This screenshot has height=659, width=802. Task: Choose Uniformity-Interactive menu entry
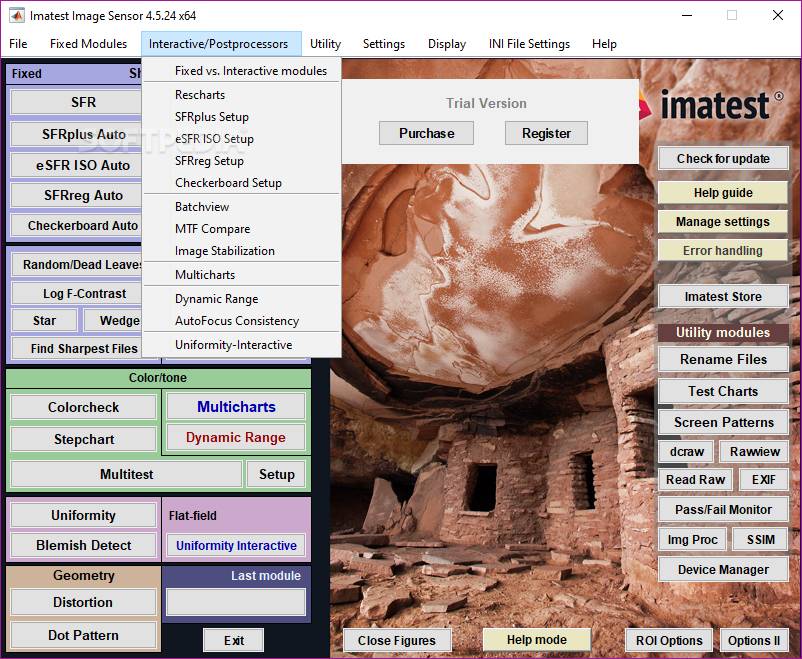pyautogui.click(x=241, y=345)
